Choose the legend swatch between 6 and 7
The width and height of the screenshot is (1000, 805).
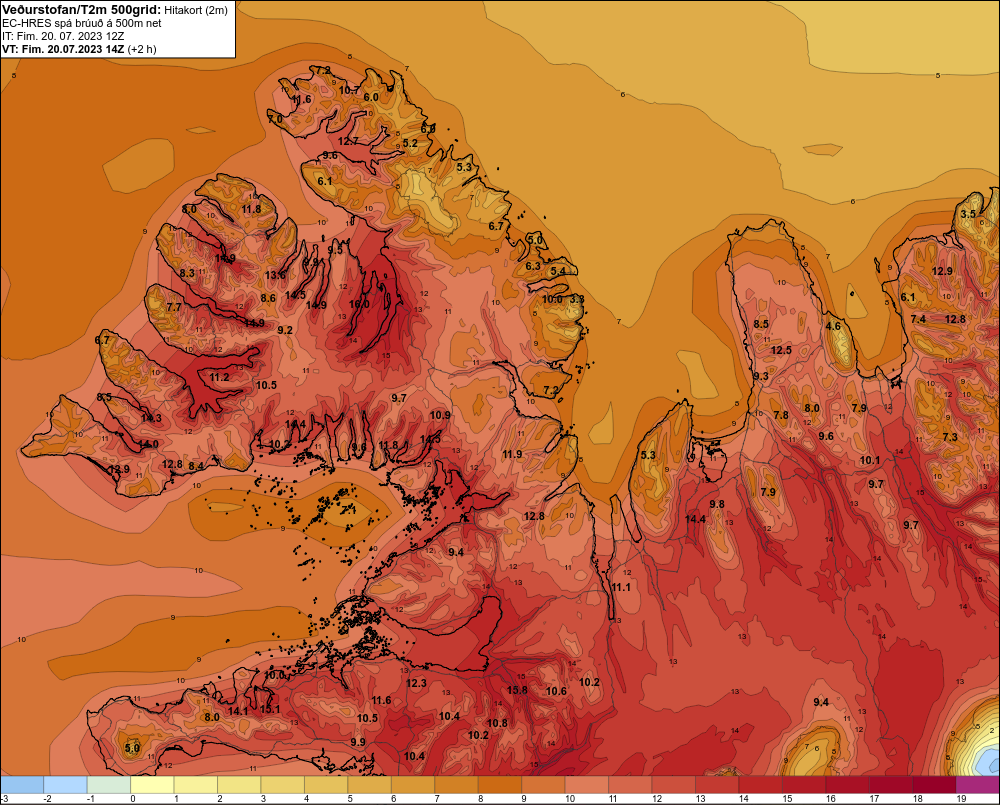click(x=413, y=785)
